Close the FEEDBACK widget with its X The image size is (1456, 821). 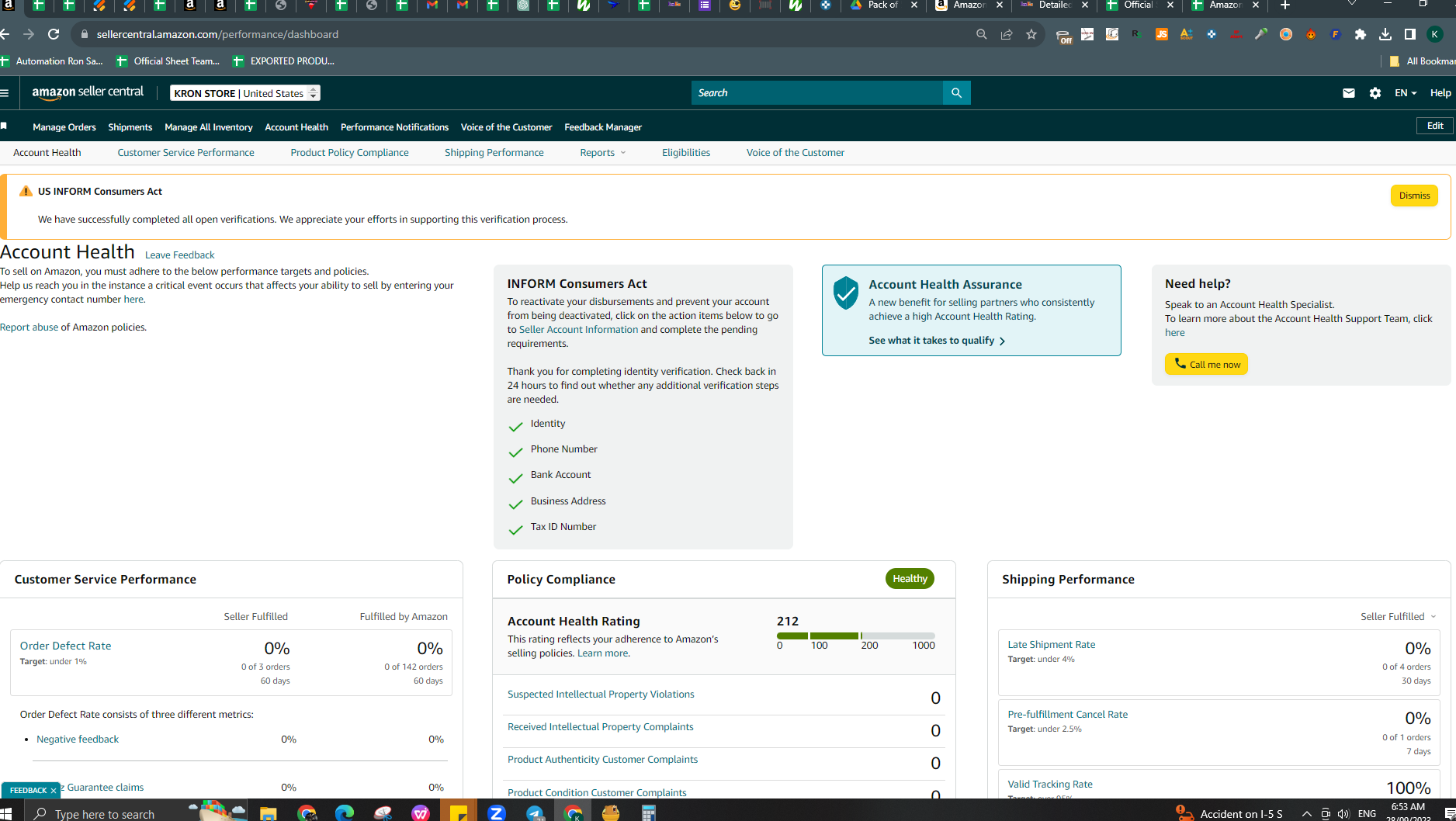[x=54, y=791]
